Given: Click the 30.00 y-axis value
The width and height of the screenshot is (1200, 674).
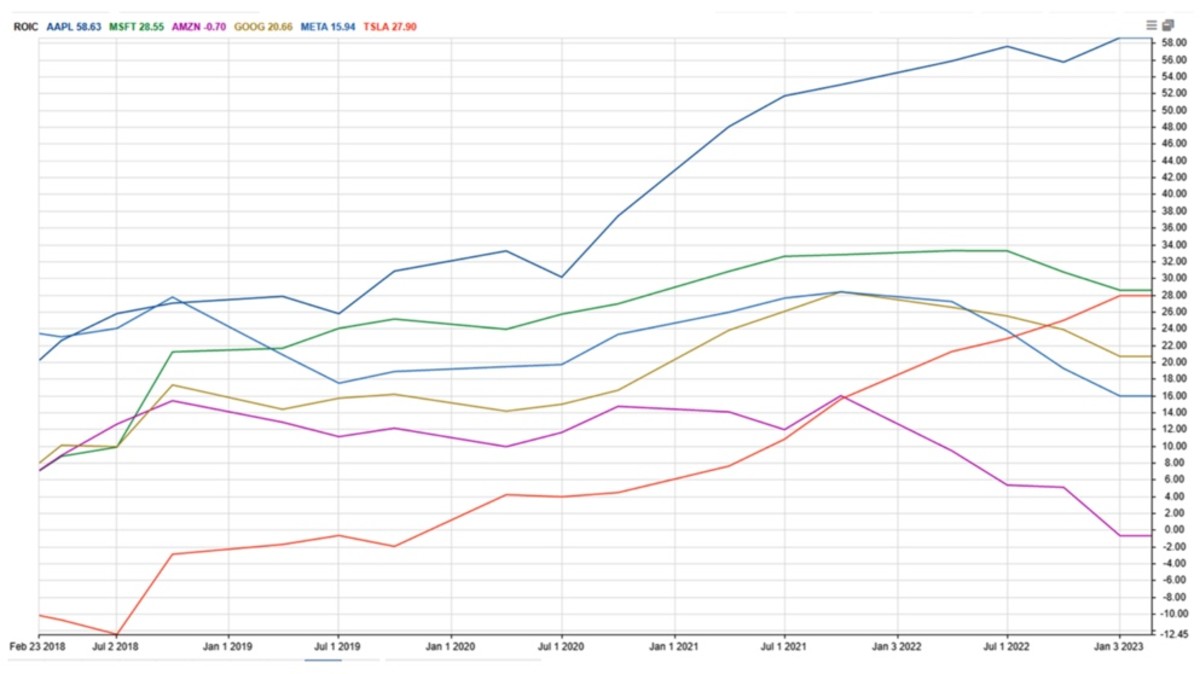Looking at the screenshot, I should 1174,278.
